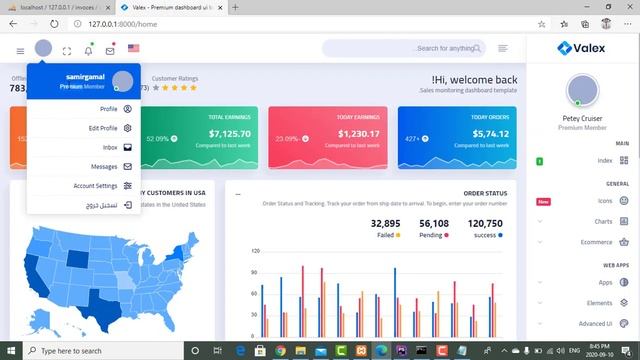Toggle the hamburger sidebar menu icon
Viewport: 640px width, 360px height.
click(20, 51)
